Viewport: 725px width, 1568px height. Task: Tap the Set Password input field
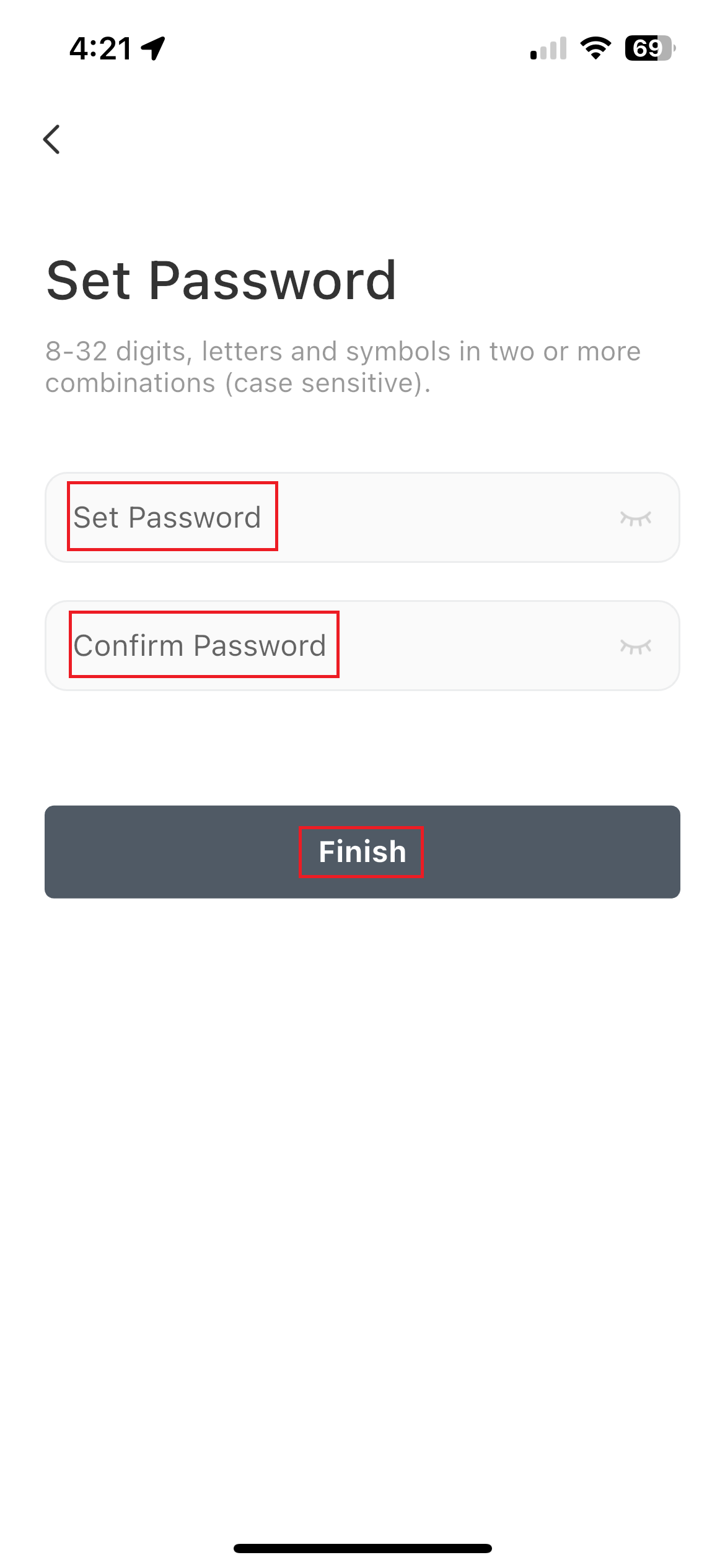(362, 518)
